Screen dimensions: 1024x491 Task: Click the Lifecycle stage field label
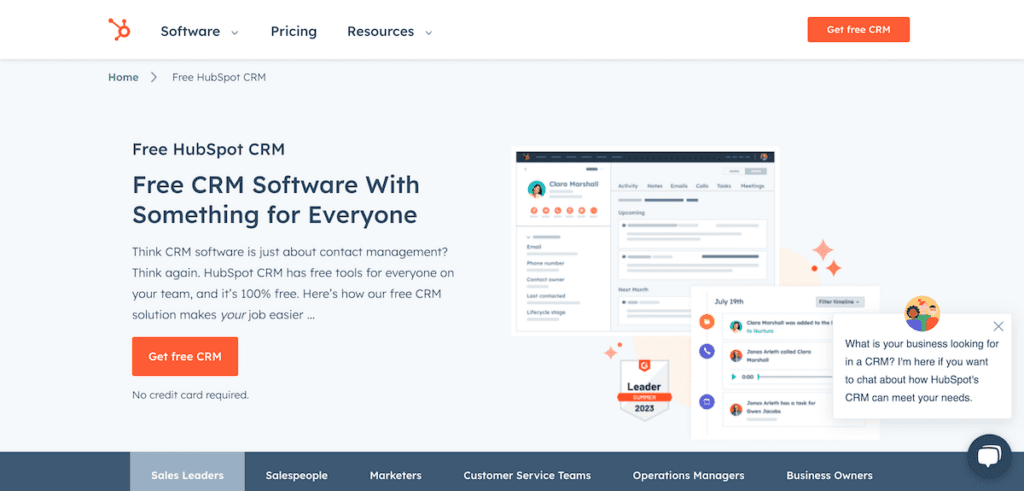546,312
